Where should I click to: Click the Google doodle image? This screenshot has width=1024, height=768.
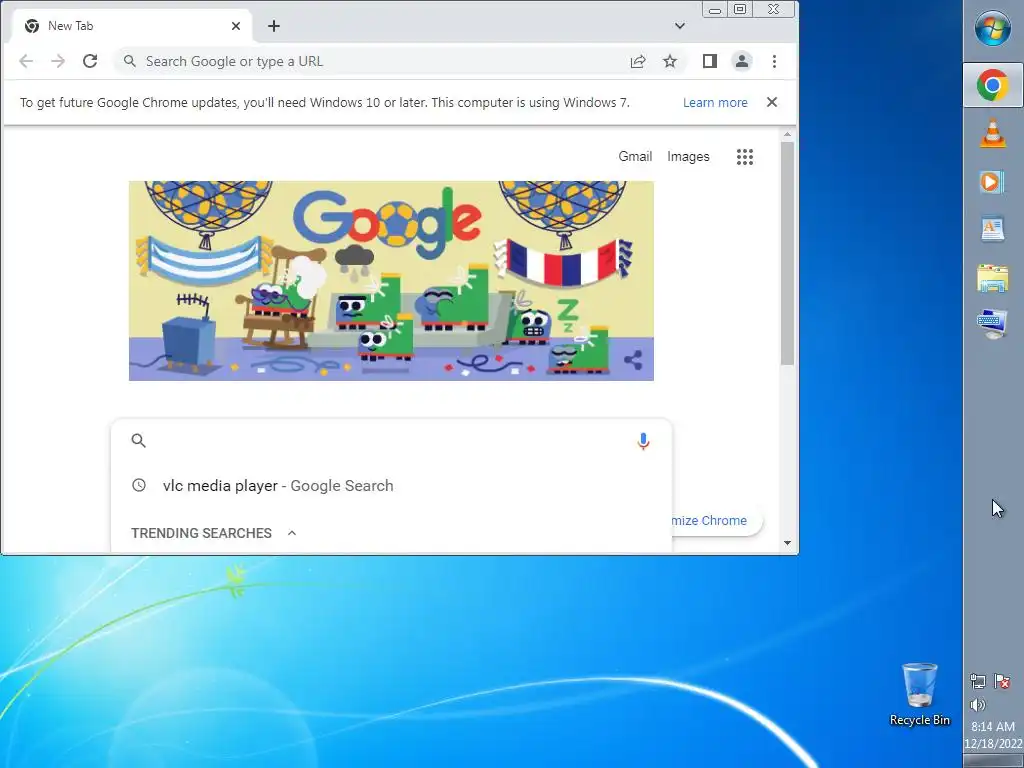coord(391,281)
